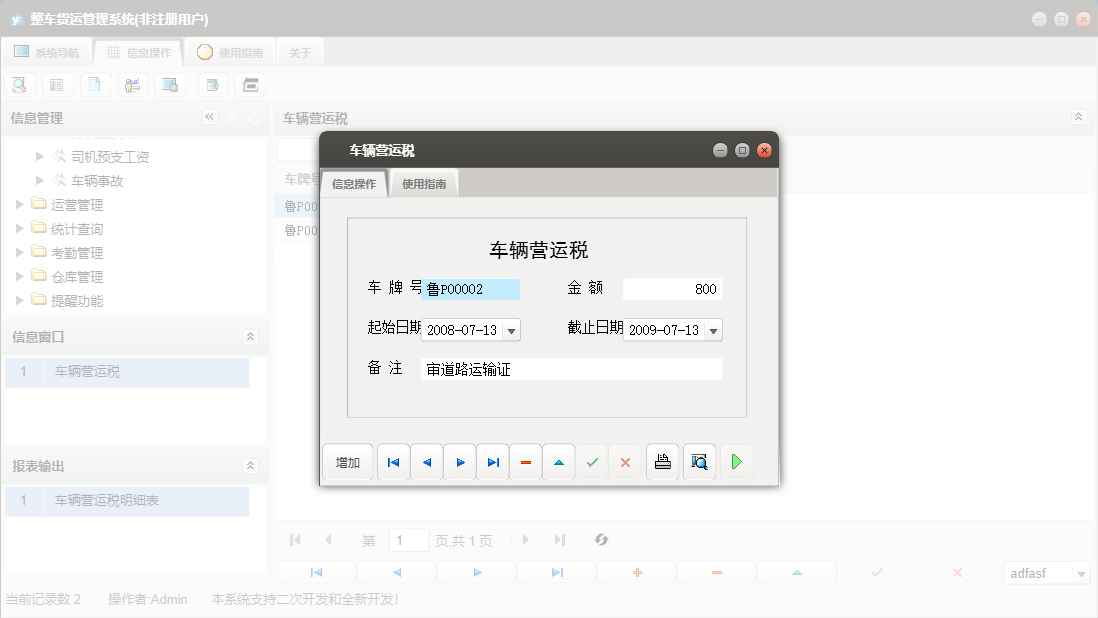The width and height of the screenshot is (1098, 618).
Task: Delete current record with the red minus icon
Action: [525, 461]
